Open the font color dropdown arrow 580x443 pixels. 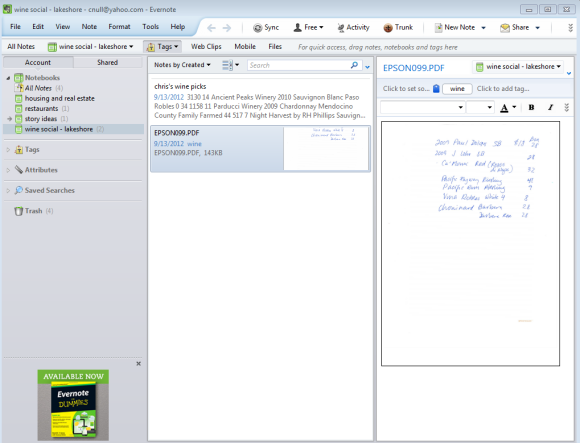514,107
